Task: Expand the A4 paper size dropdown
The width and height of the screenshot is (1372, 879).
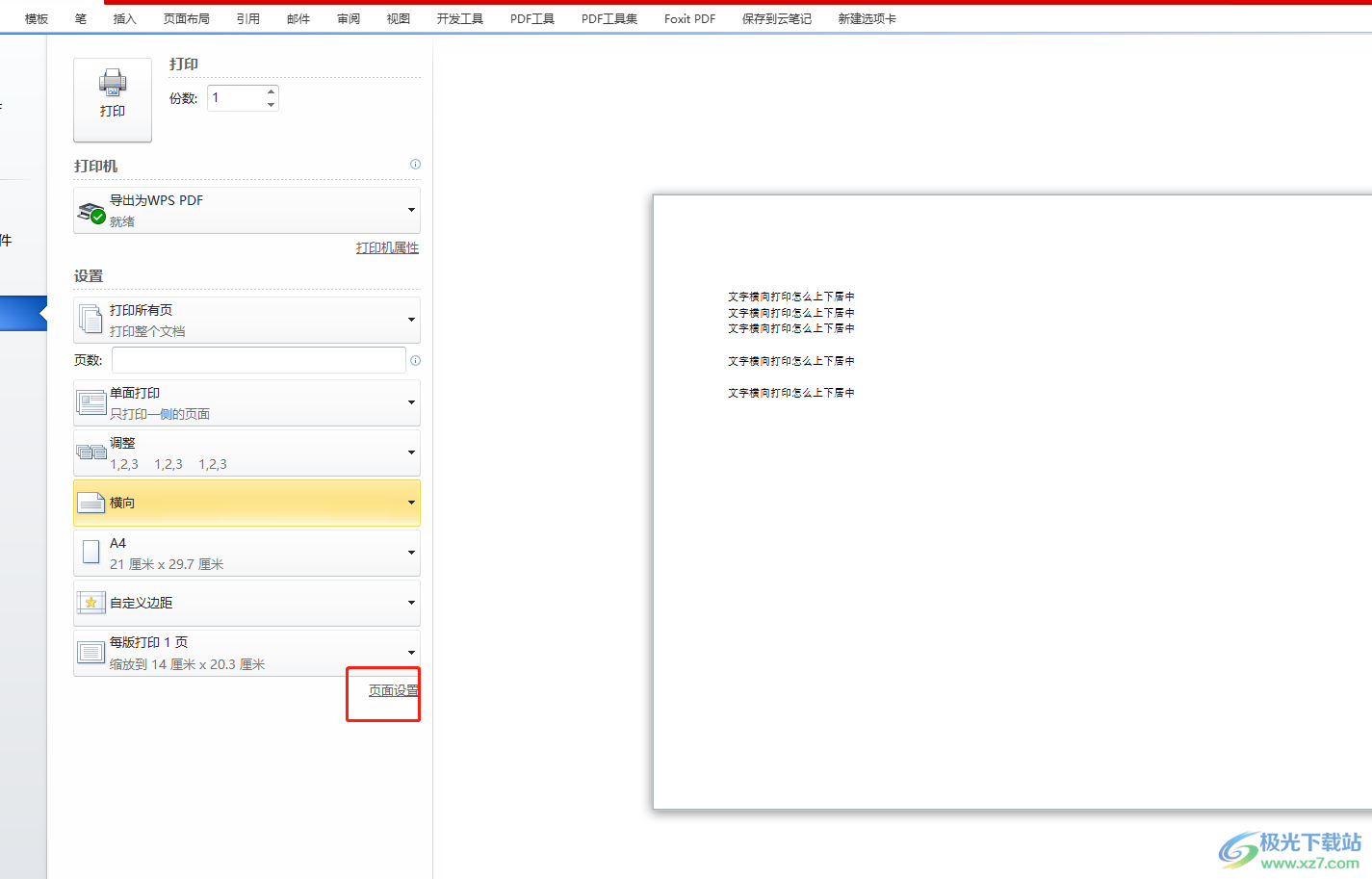Action: [411, 553]
